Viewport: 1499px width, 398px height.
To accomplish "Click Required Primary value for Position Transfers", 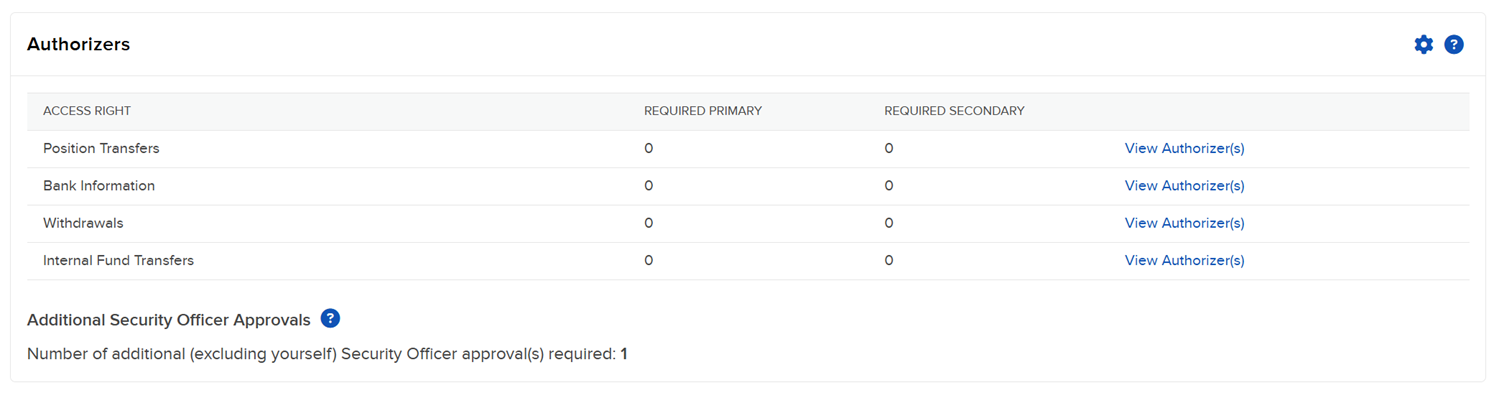I will point(648,148).
